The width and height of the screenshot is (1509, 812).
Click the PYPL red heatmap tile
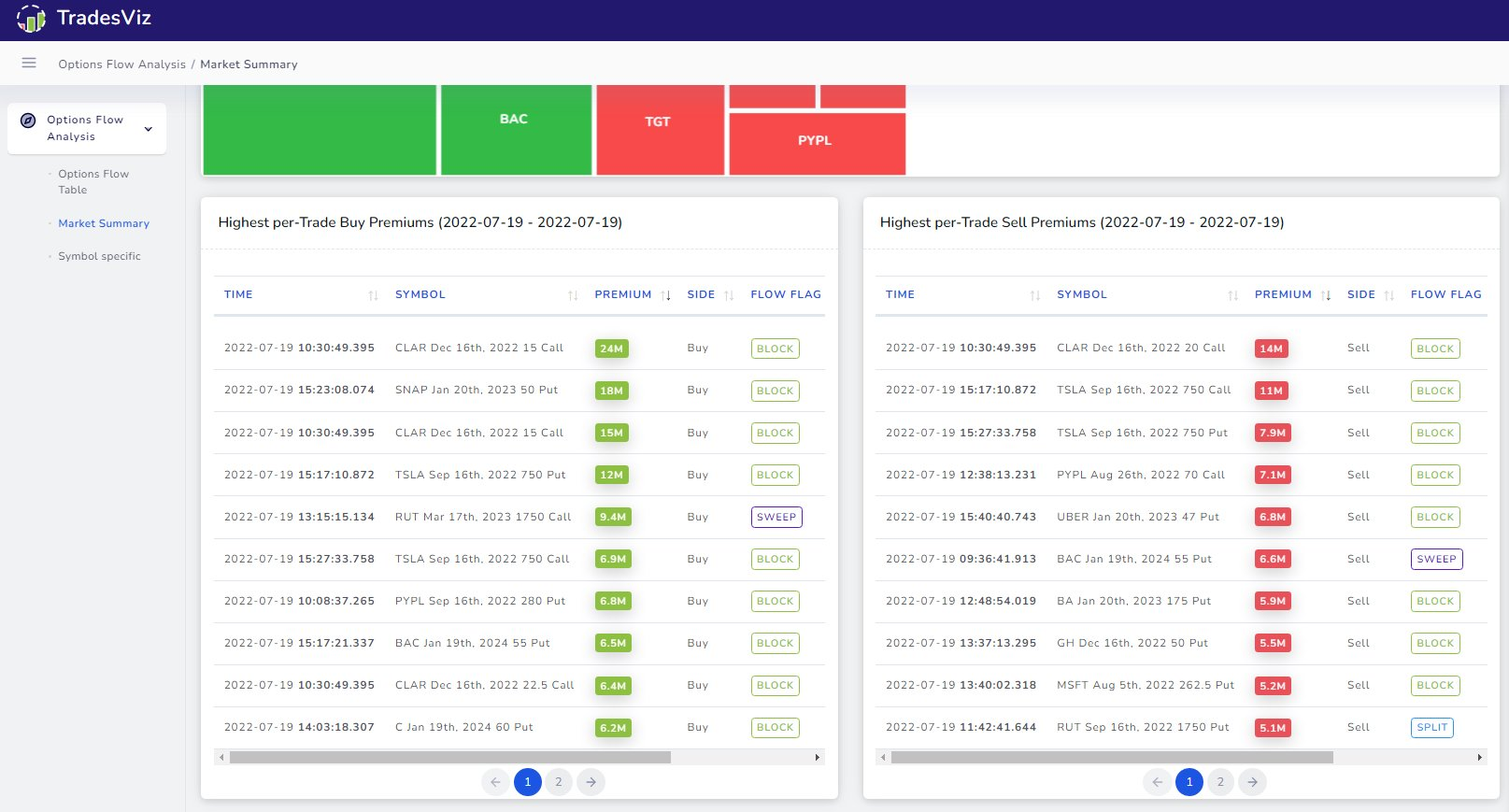[818, 144]
